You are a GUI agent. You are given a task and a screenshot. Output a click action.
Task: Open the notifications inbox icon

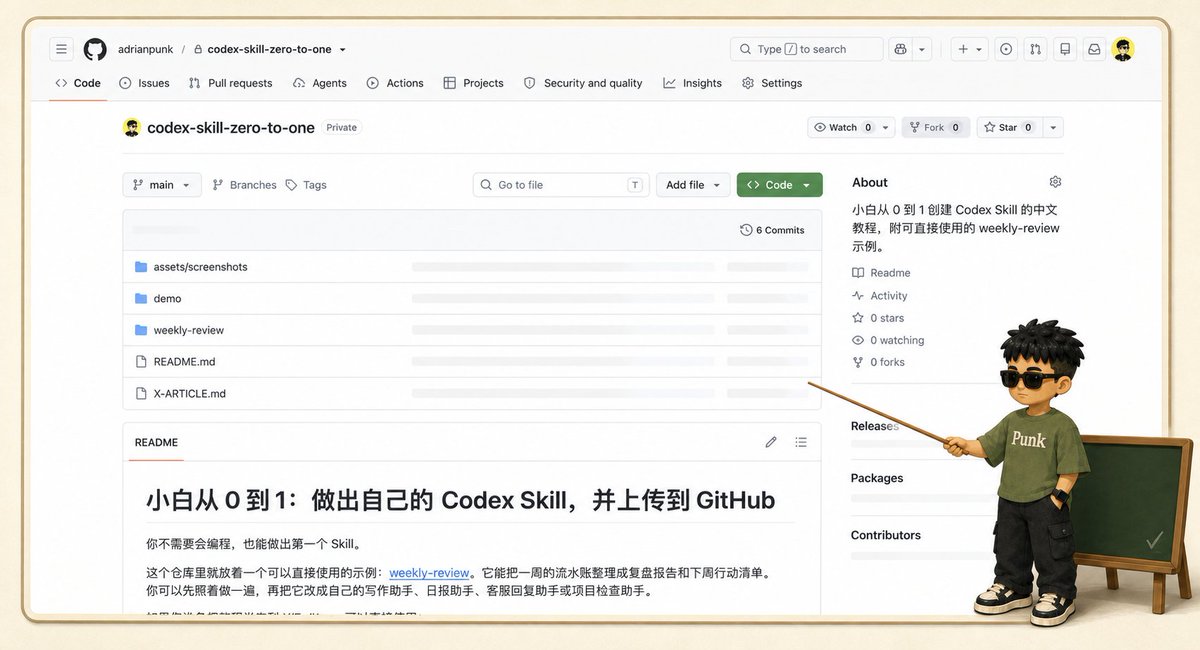[1094, 49]
